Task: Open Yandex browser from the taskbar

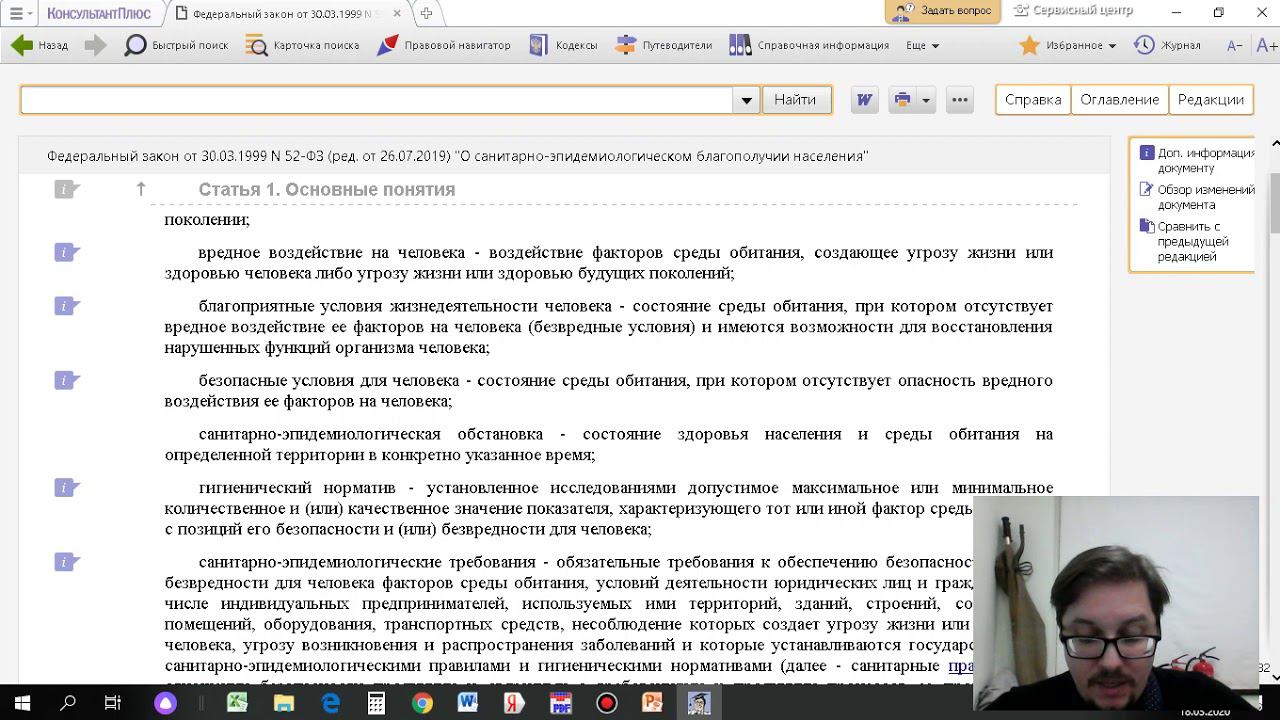Action: pyautogui.click(x=514, y=703)
